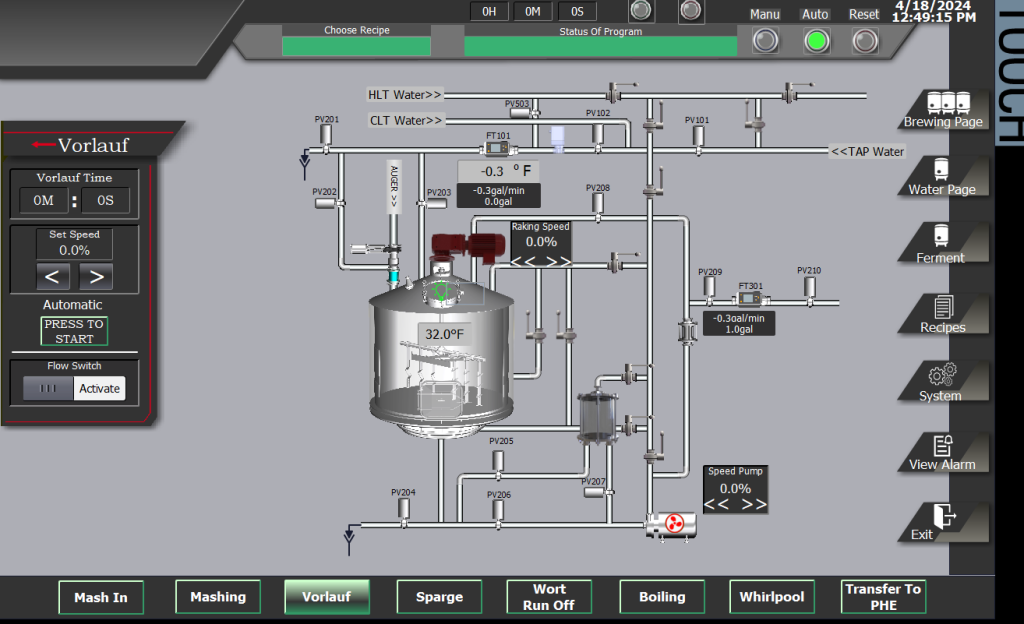Go to the Ferment page icon
The height and width of the screenshot is (624, 1024).
940,236
